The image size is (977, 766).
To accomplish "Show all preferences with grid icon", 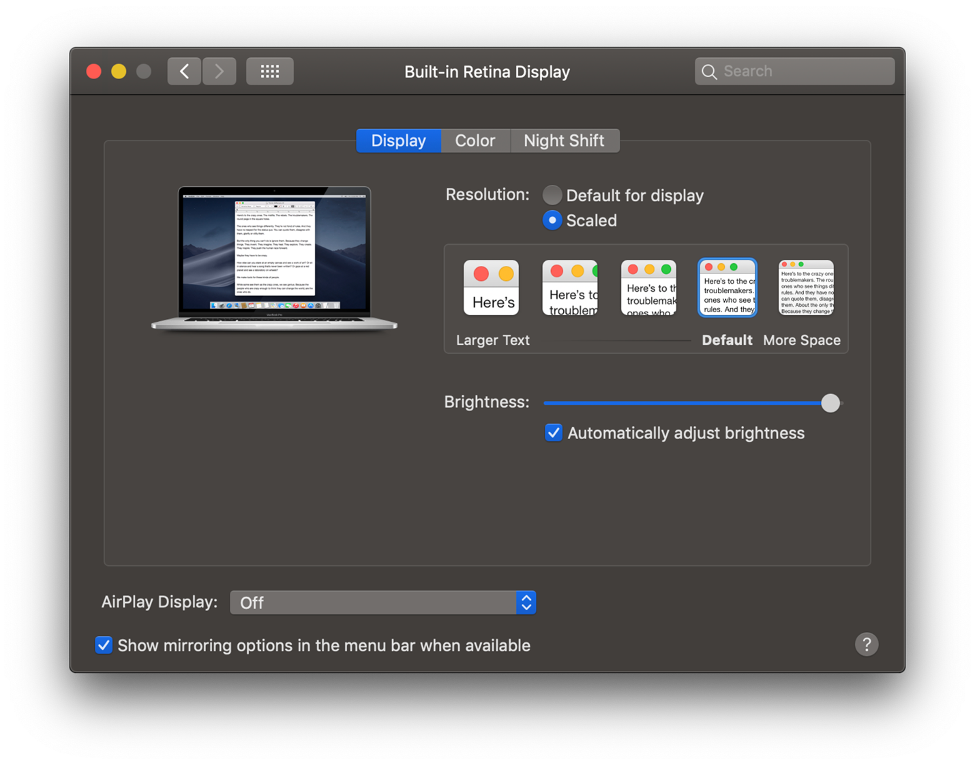I will coord(270,71).
